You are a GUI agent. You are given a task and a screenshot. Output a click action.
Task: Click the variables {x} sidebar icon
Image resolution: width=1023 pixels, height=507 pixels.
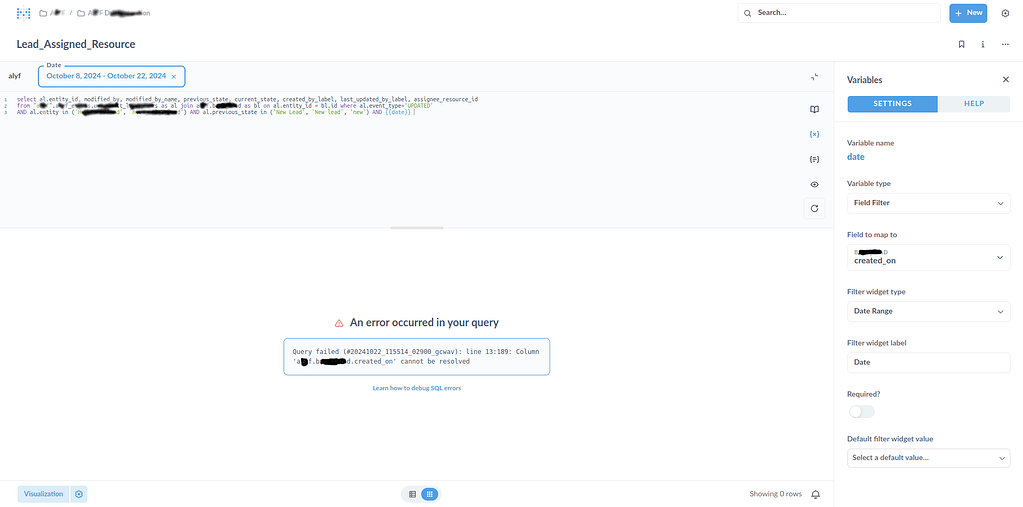(x=814, y=134)
